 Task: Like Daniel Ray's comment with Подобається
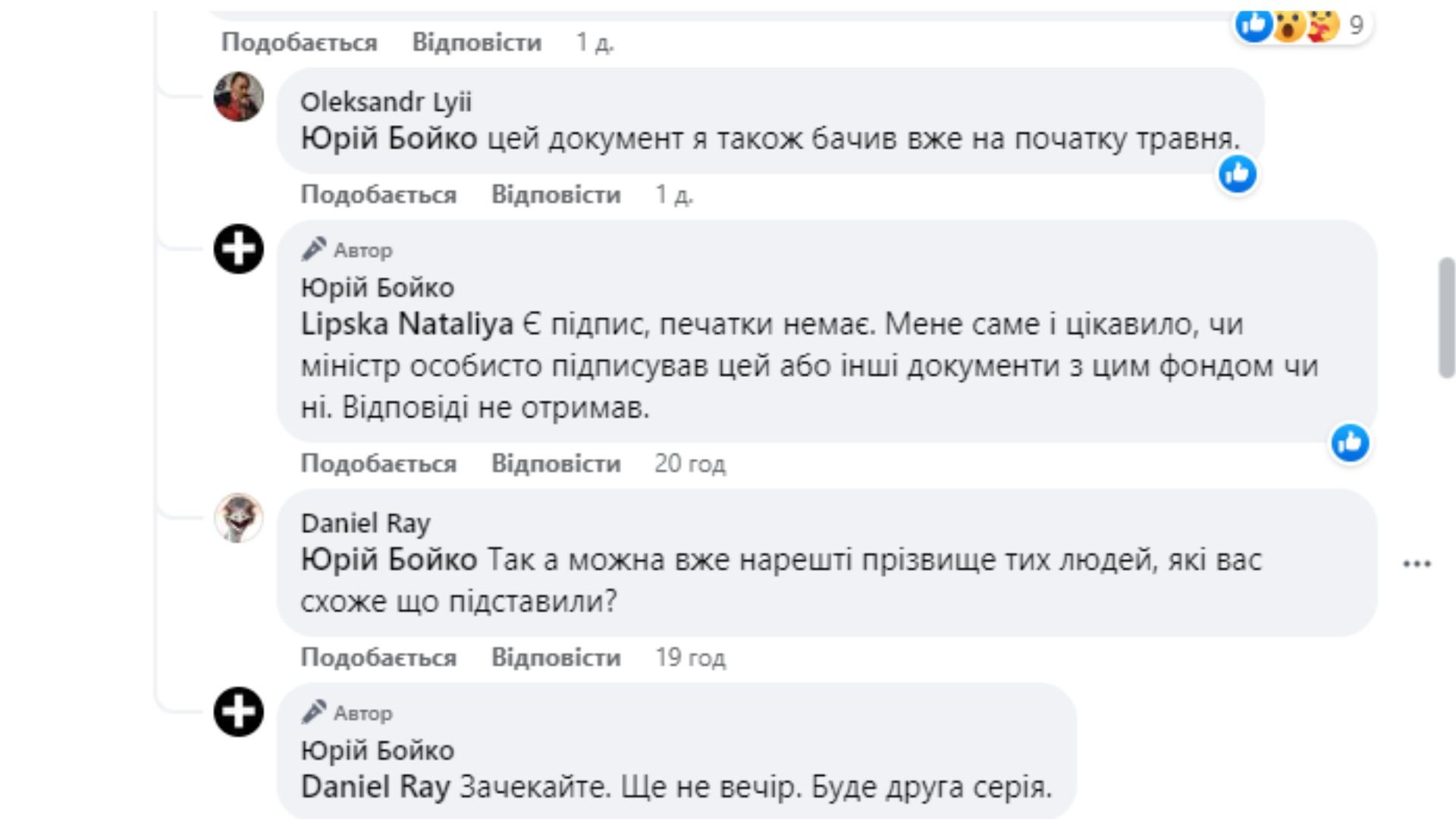pos(378,657)
